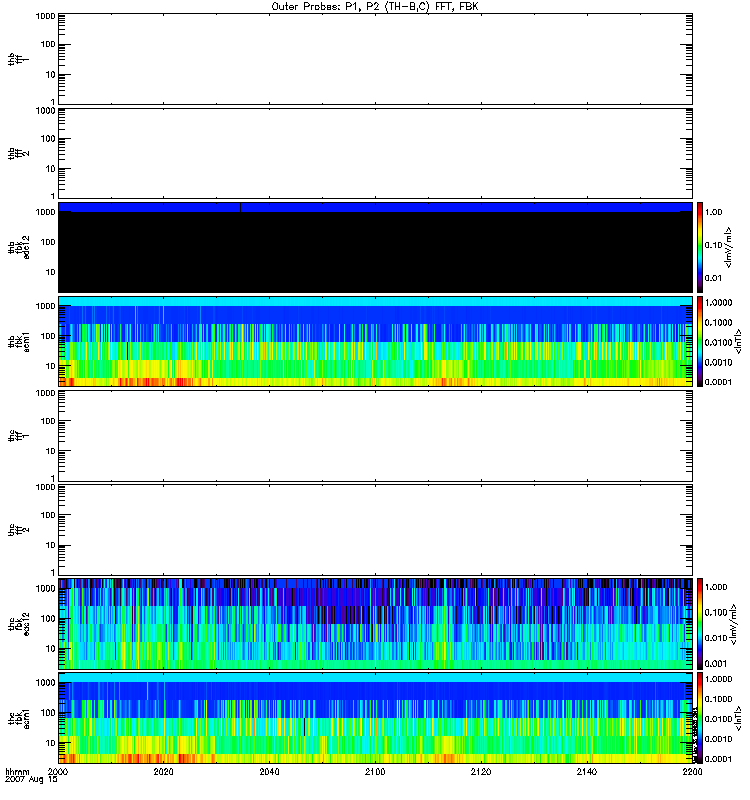Image resolution: width=750 pixels, height=800 pixels.
Task: Click '100' y-axis tick of thb edc12 panel
Action: (x=48, y=242)
